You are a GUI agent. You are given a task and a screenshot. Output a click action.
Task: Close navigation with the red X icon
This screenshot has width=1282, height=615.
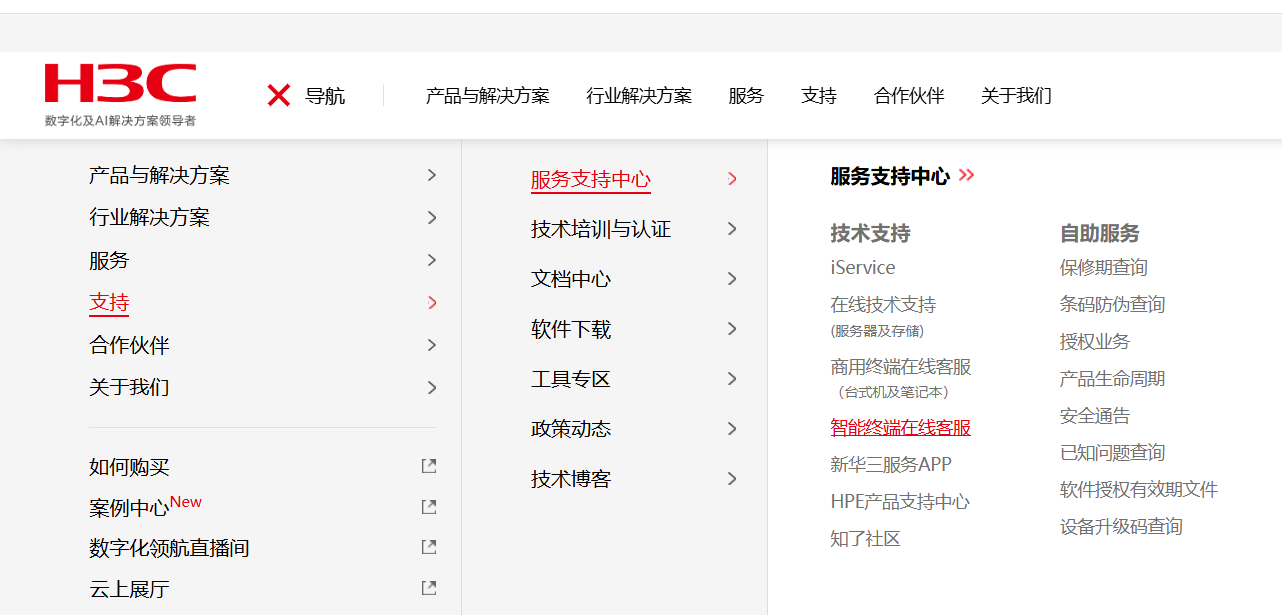click(x=279, y=96)
